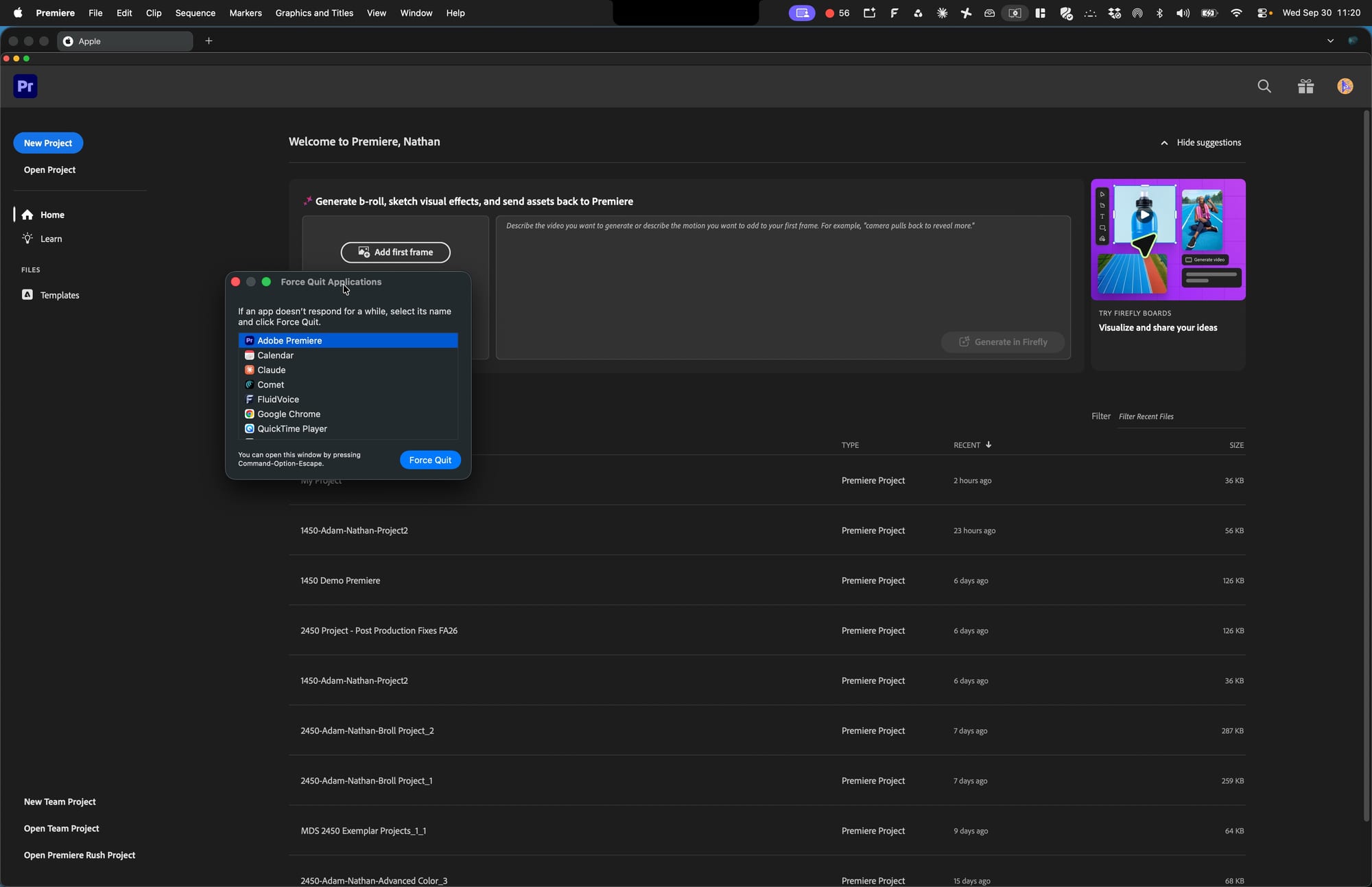
Task: Select Comet in Force Quit list
Action: [x=348, y=385]
